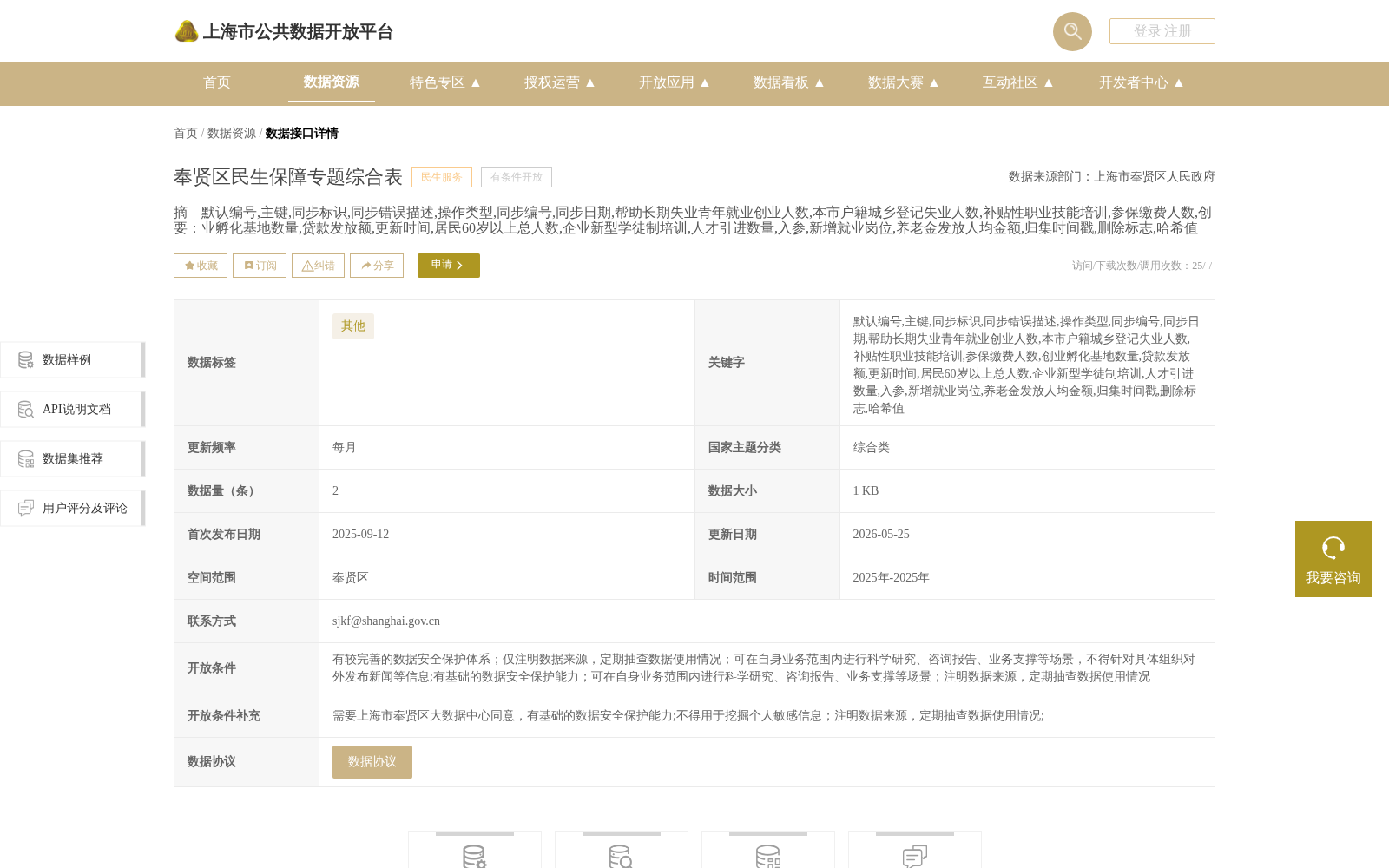Expand the 开发者中心 menu
The width and height of the screenshot is (1389, 868).
tap(1142, 82)
